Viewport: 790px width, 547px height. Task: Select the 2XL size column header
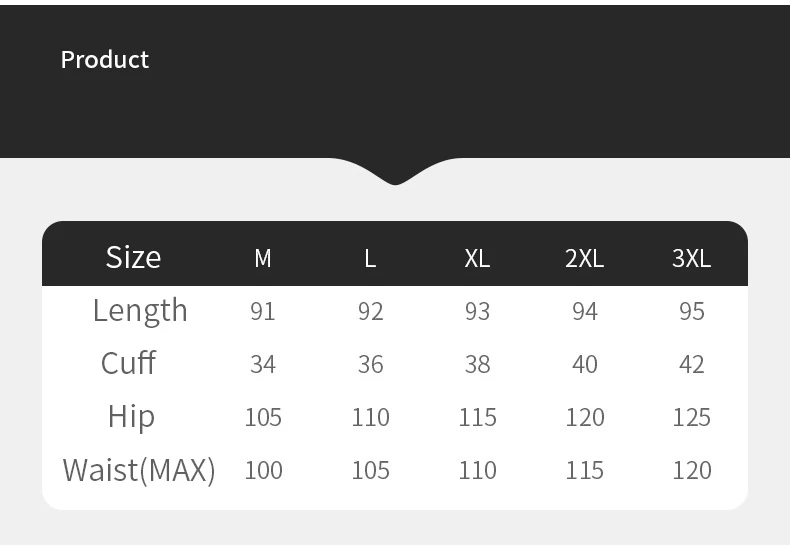584,259
